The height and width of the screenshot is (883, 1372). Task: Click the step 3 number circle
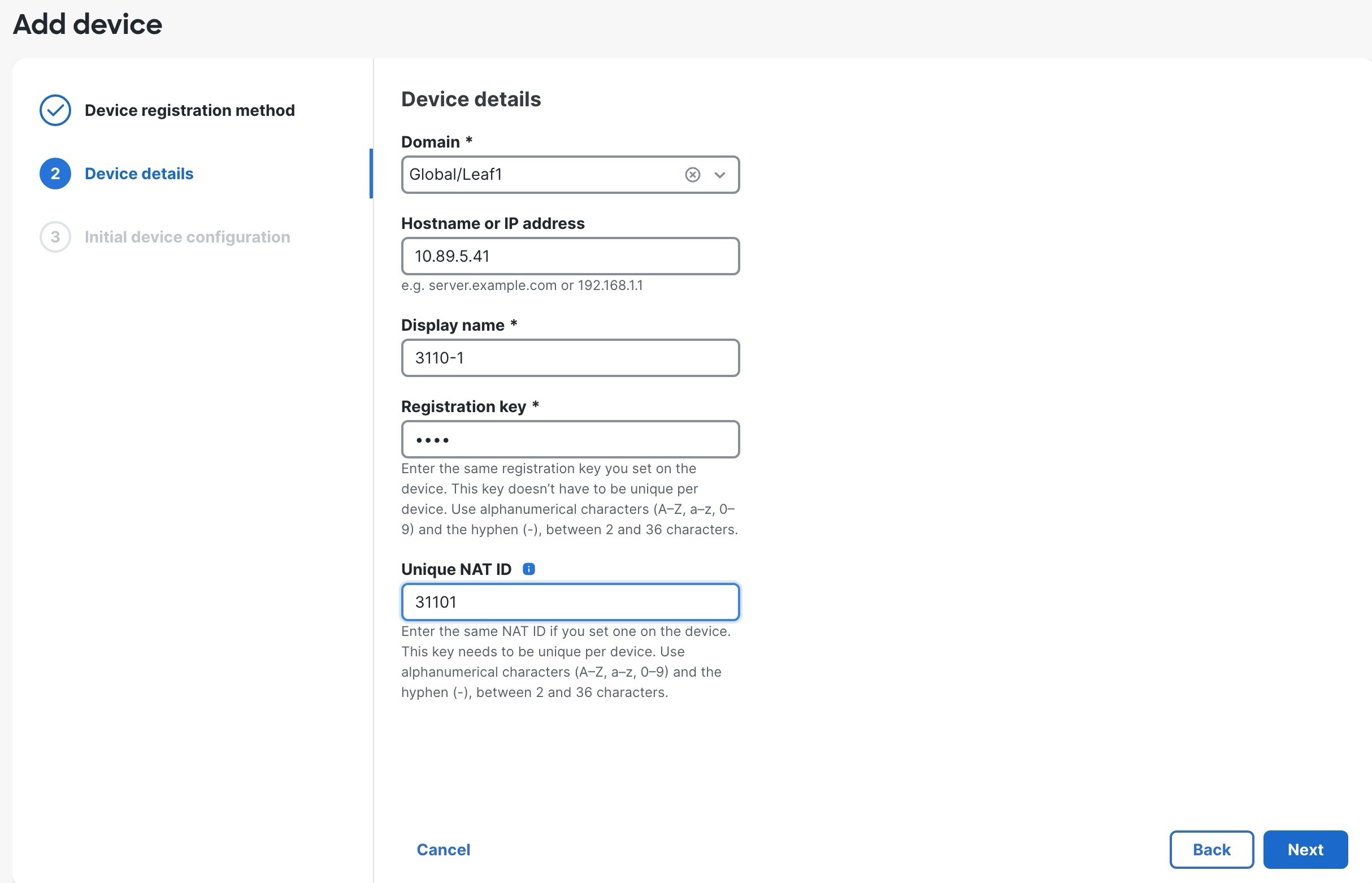pos(55,237)
